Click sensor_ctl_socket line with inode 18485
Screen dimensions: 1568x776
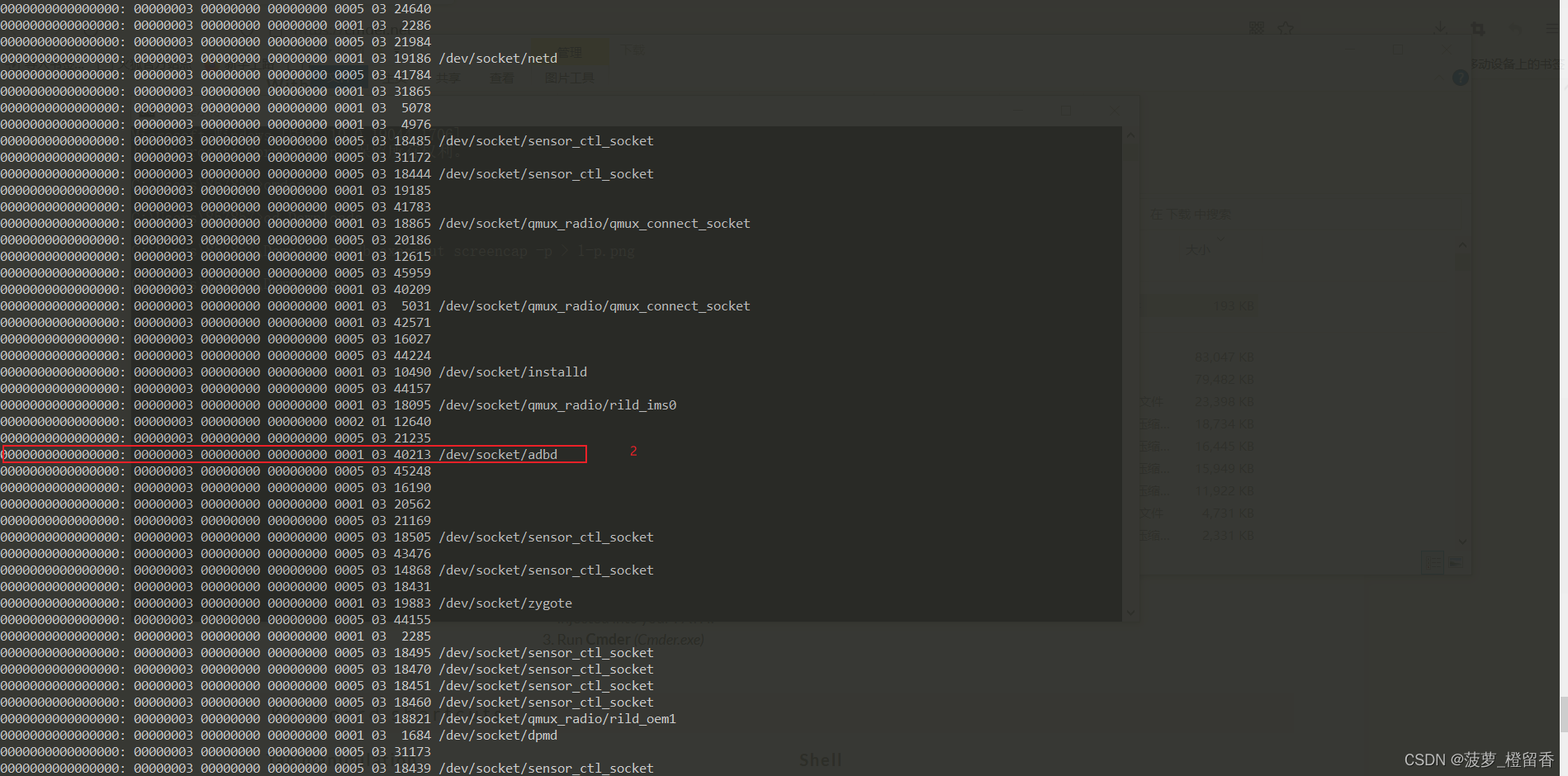click(x=327, y=141)
